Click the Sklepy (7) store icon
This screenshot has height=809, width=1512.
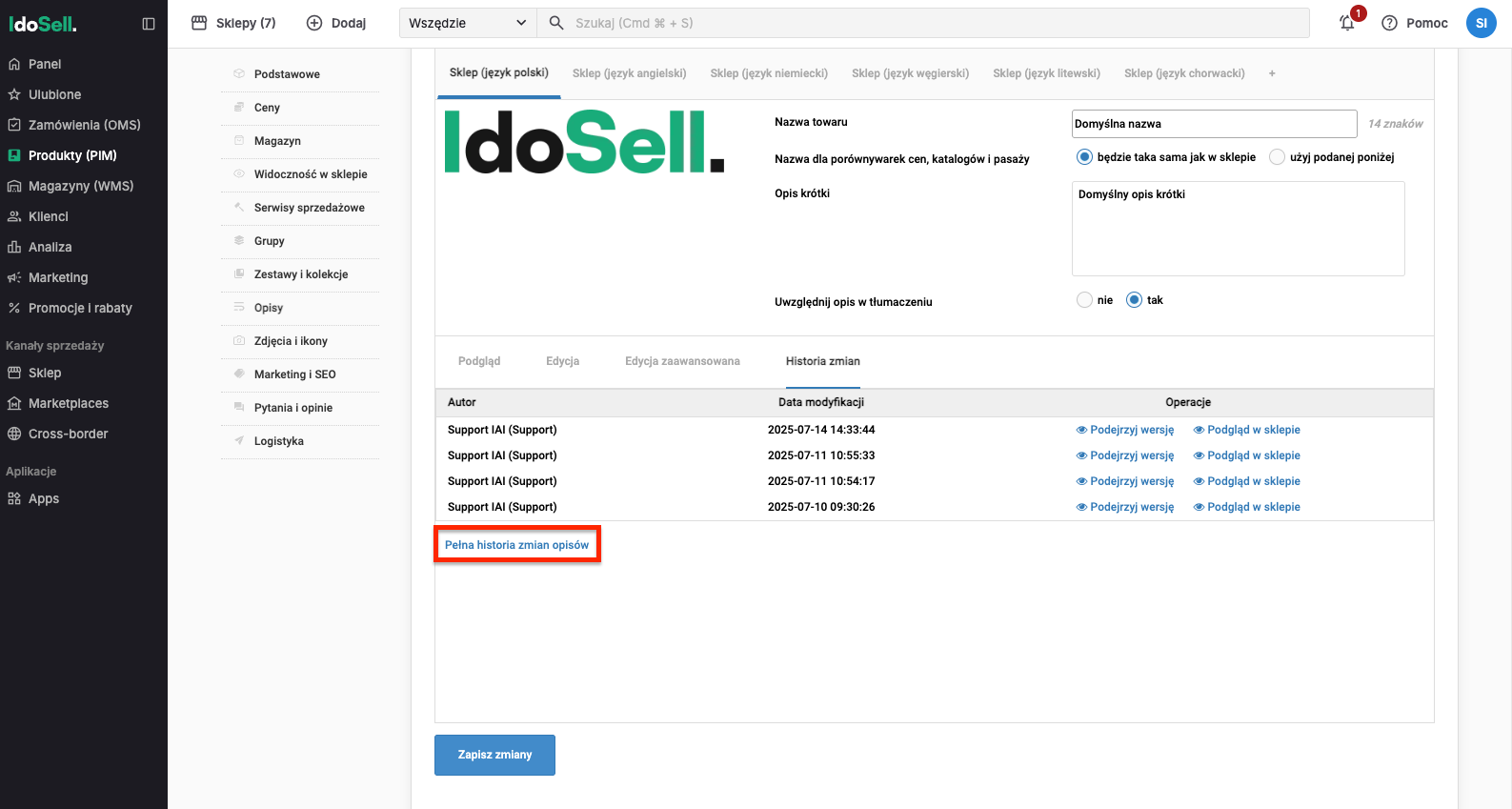tap(199, 23)
